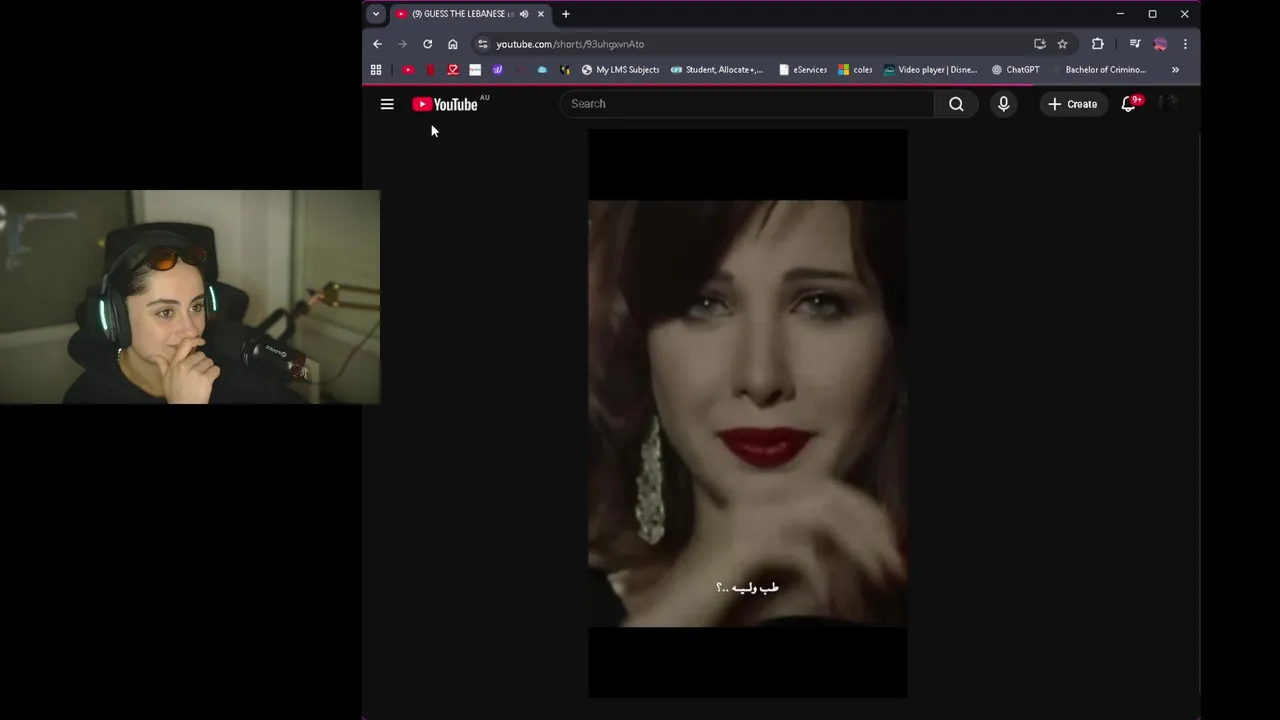Open the ChatGPT bookmark
Viewport: 1280px width, 720px height.
(1015, 70)
